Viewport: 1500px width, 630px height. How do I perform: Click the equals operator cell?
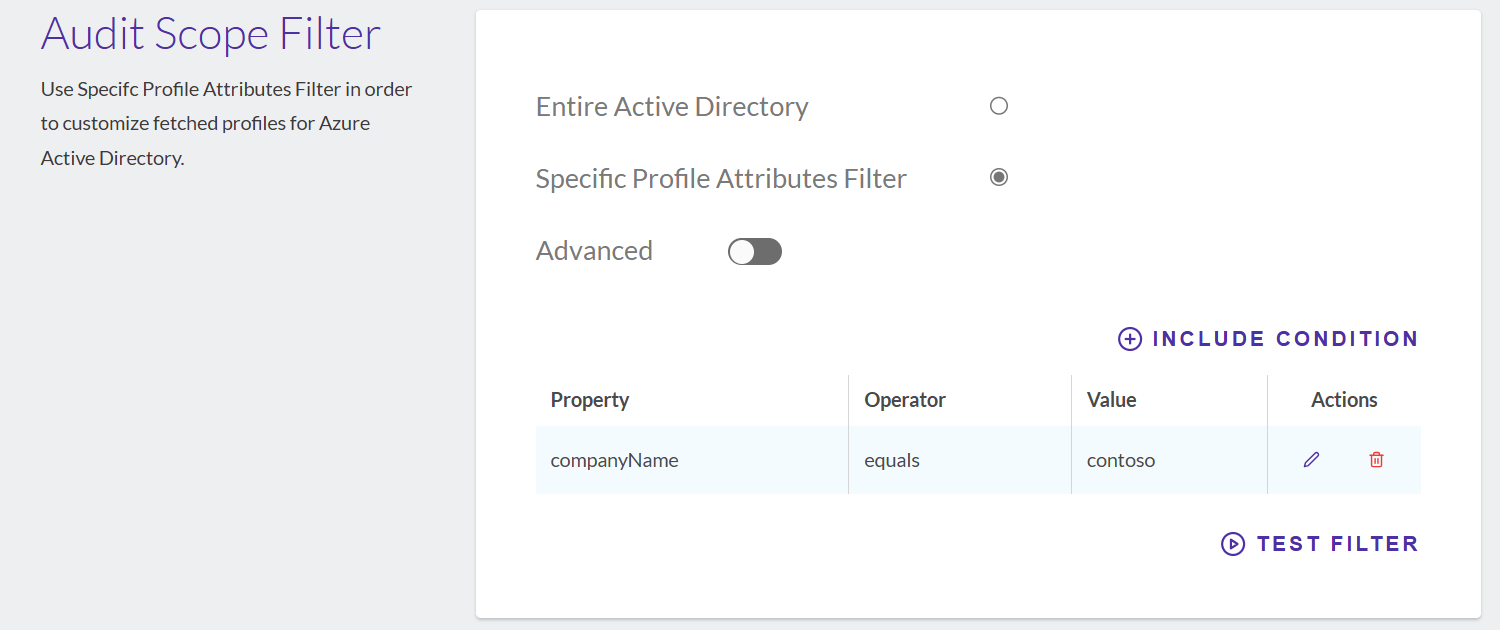point(960,460)
